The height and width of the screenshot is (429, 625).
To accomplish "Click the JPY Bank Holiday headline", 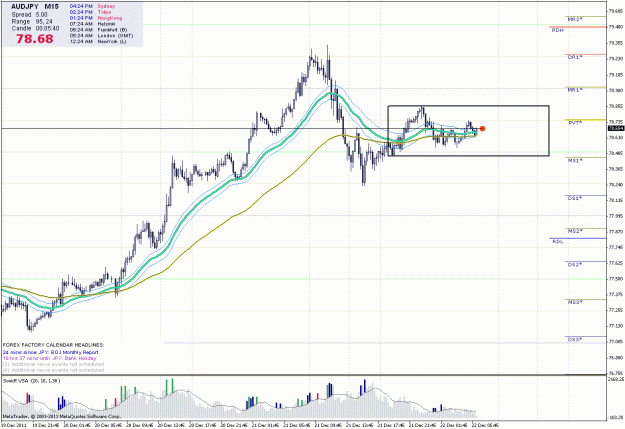I will pos(49,358).
